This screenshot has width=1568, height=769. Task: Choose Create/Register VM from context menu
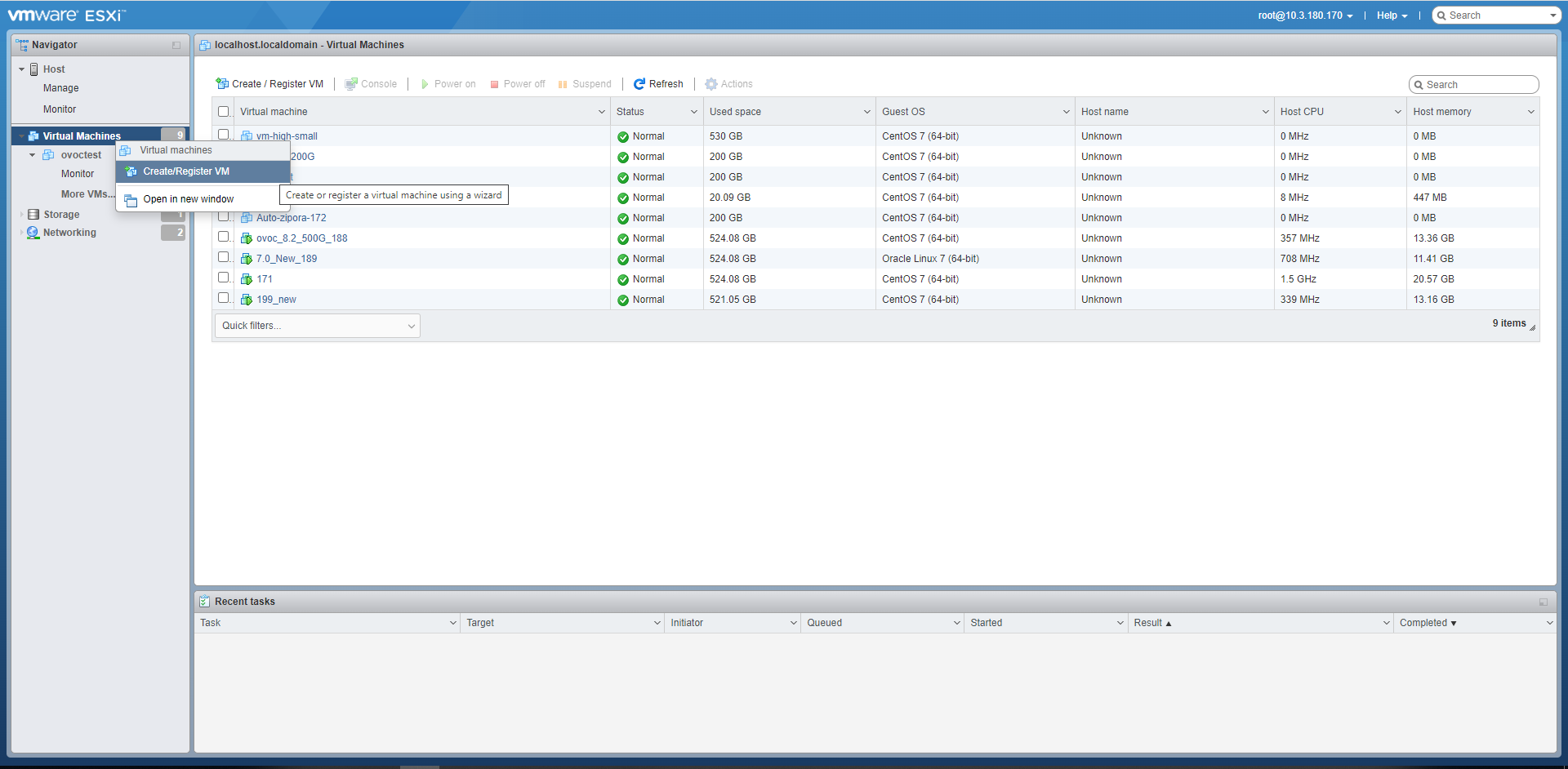(186, 171)
